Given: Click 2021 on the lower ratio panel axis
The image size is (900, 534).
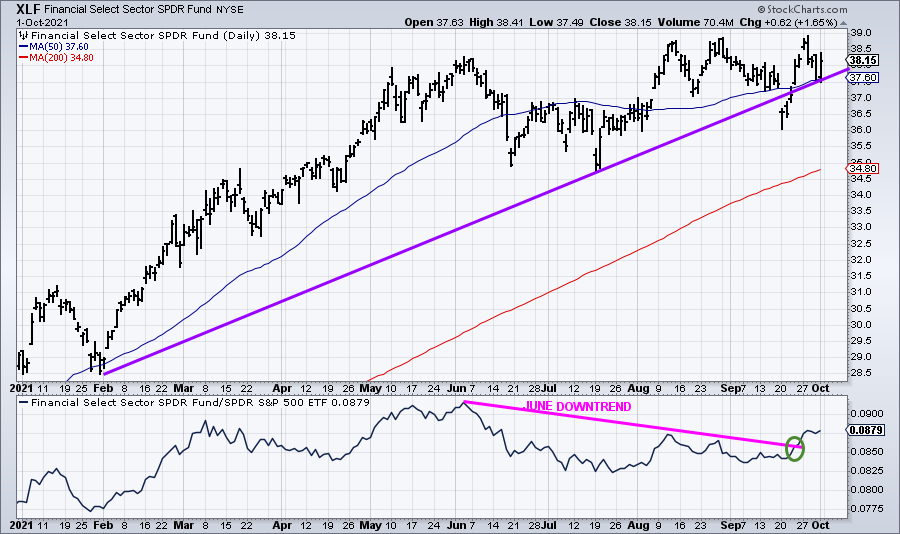Looking at the screenshot, I should (21, 525).
